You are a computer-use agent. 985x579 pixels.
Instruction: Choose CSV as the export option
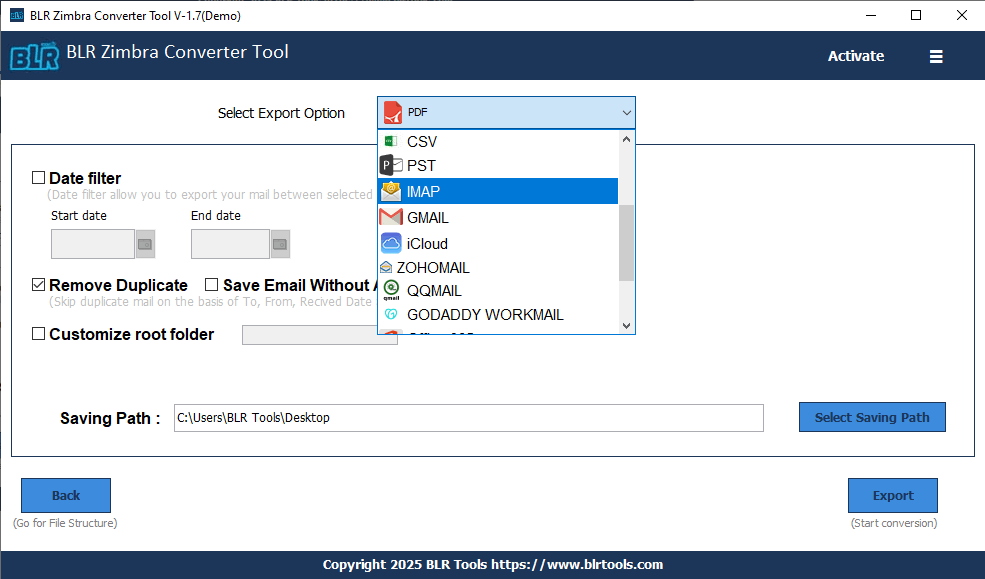click(421, 141)
